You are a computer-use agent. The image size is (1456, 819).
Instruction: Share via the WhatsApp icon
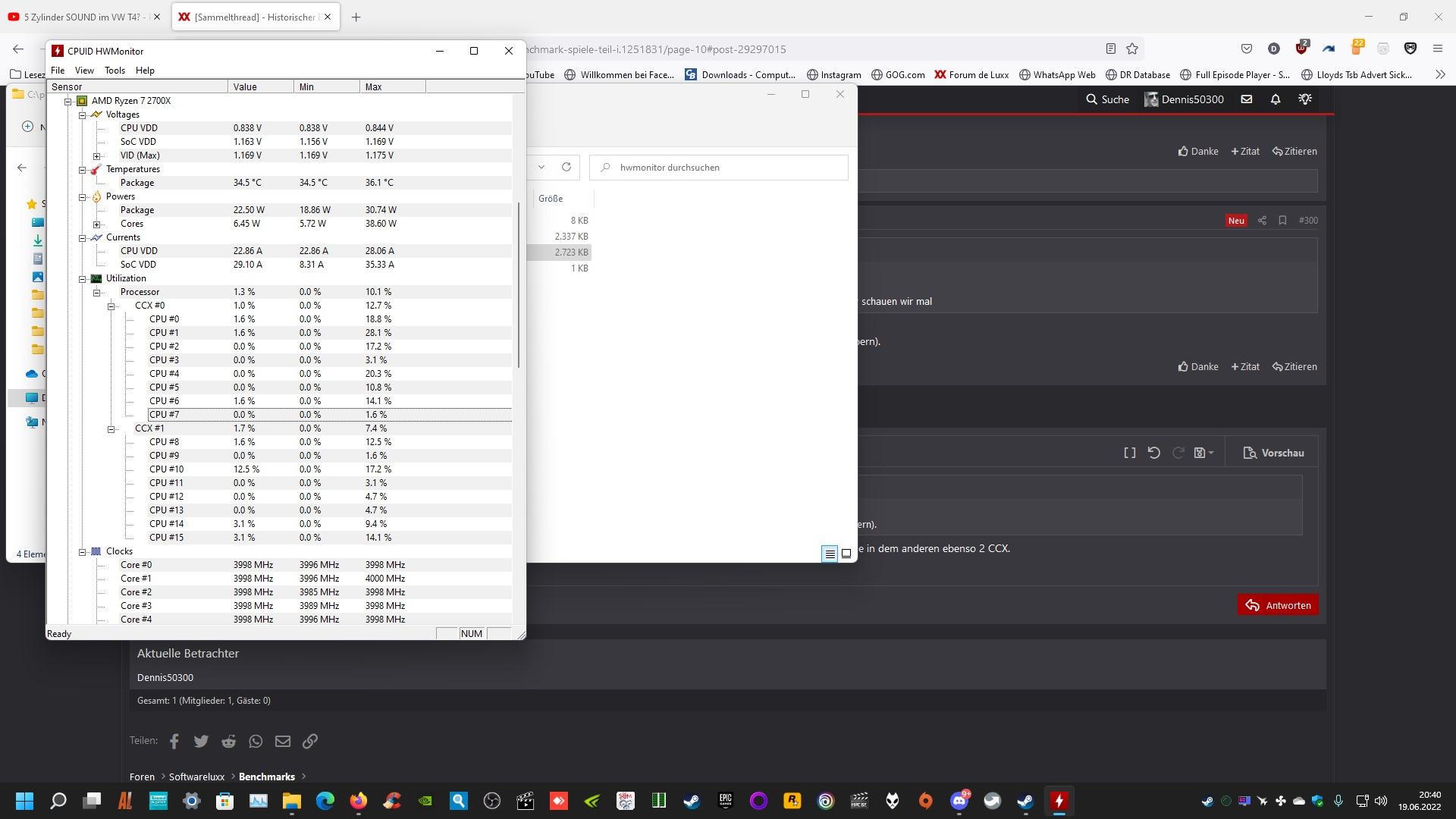[x=256, y=742]
